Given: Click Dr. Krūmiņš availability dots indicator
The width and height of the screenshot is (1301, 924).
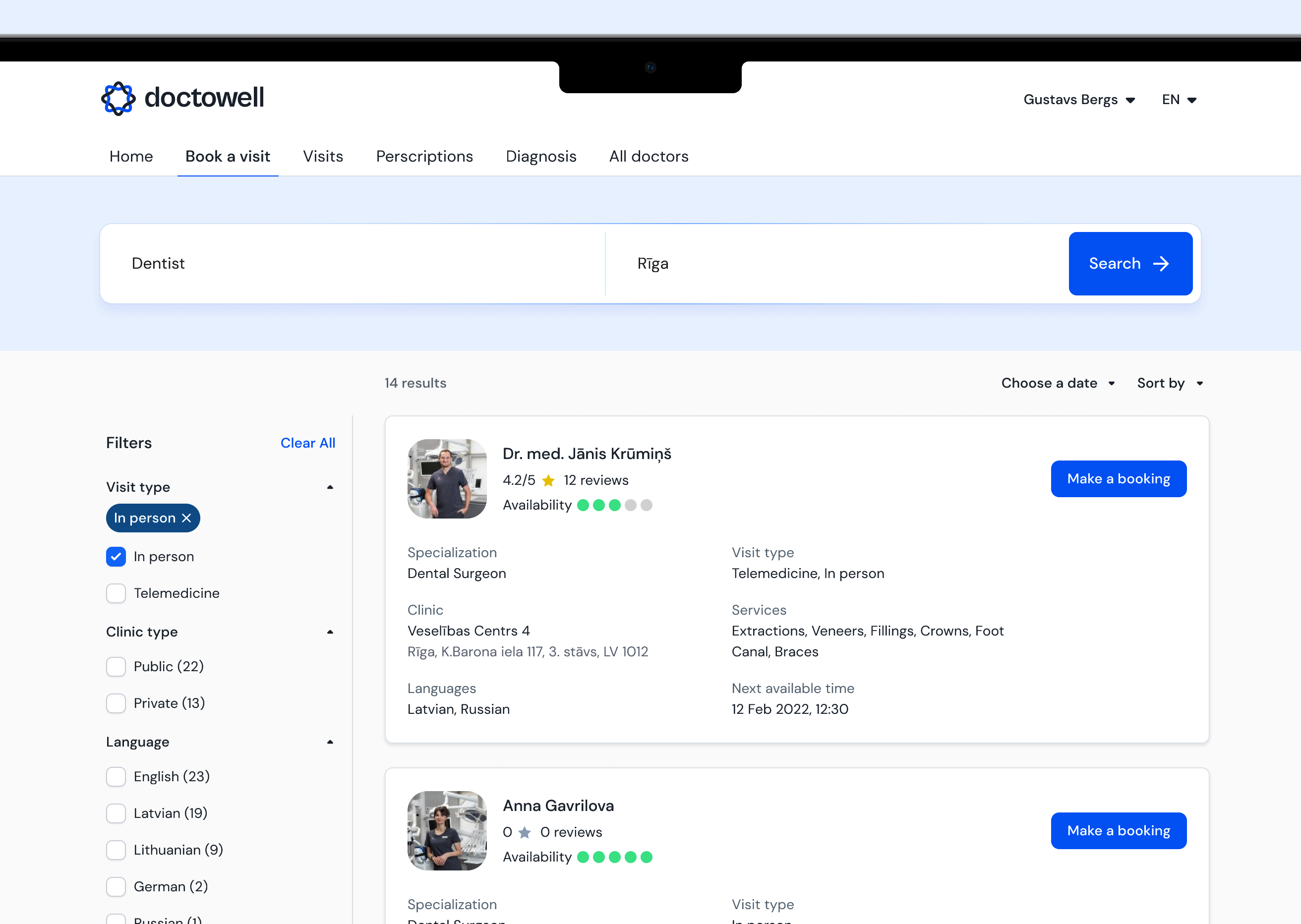Looking at the screenshot, I should coord(615,505).
